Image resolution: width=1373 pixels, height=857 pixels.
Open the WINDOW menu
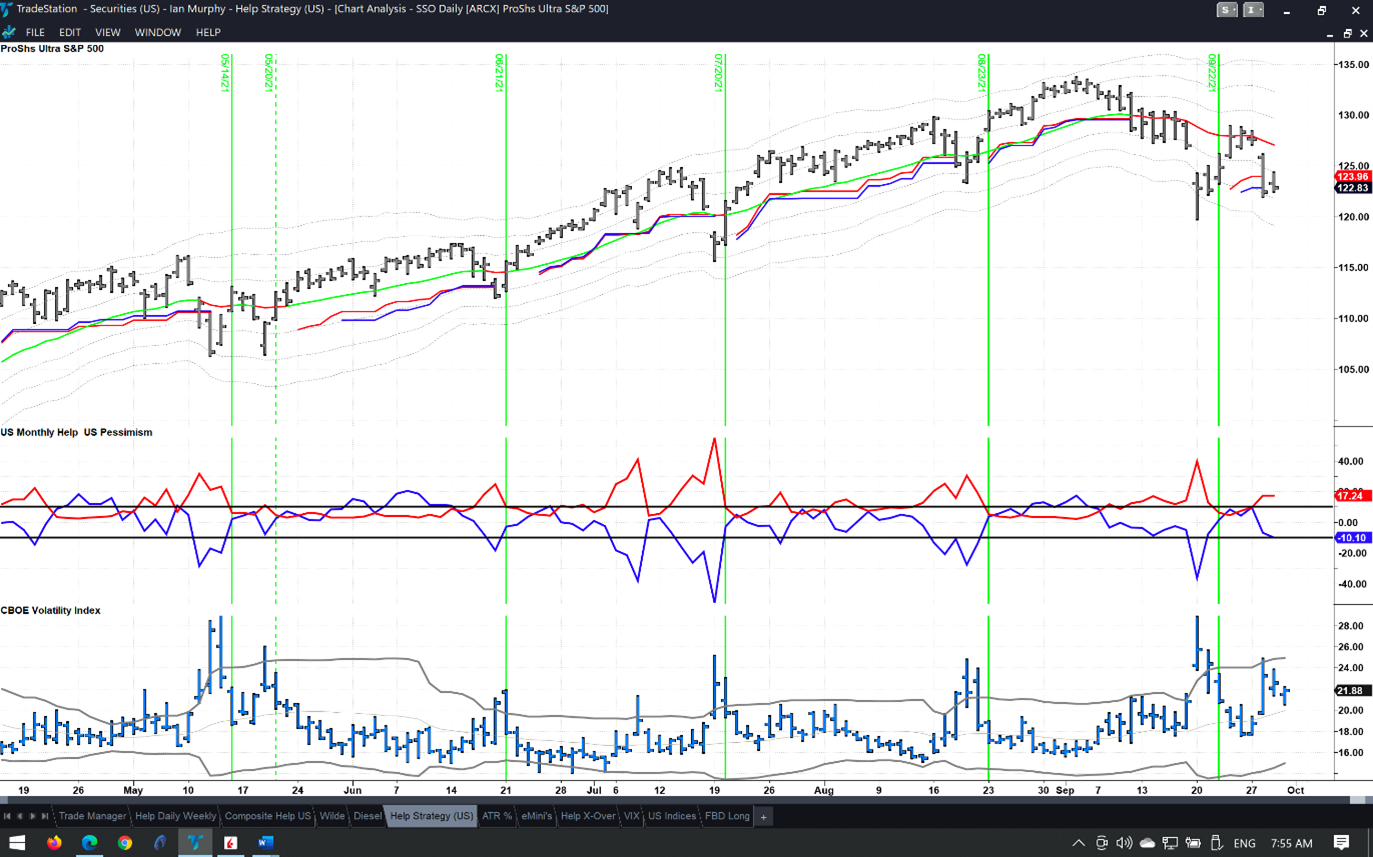point(158,32)
